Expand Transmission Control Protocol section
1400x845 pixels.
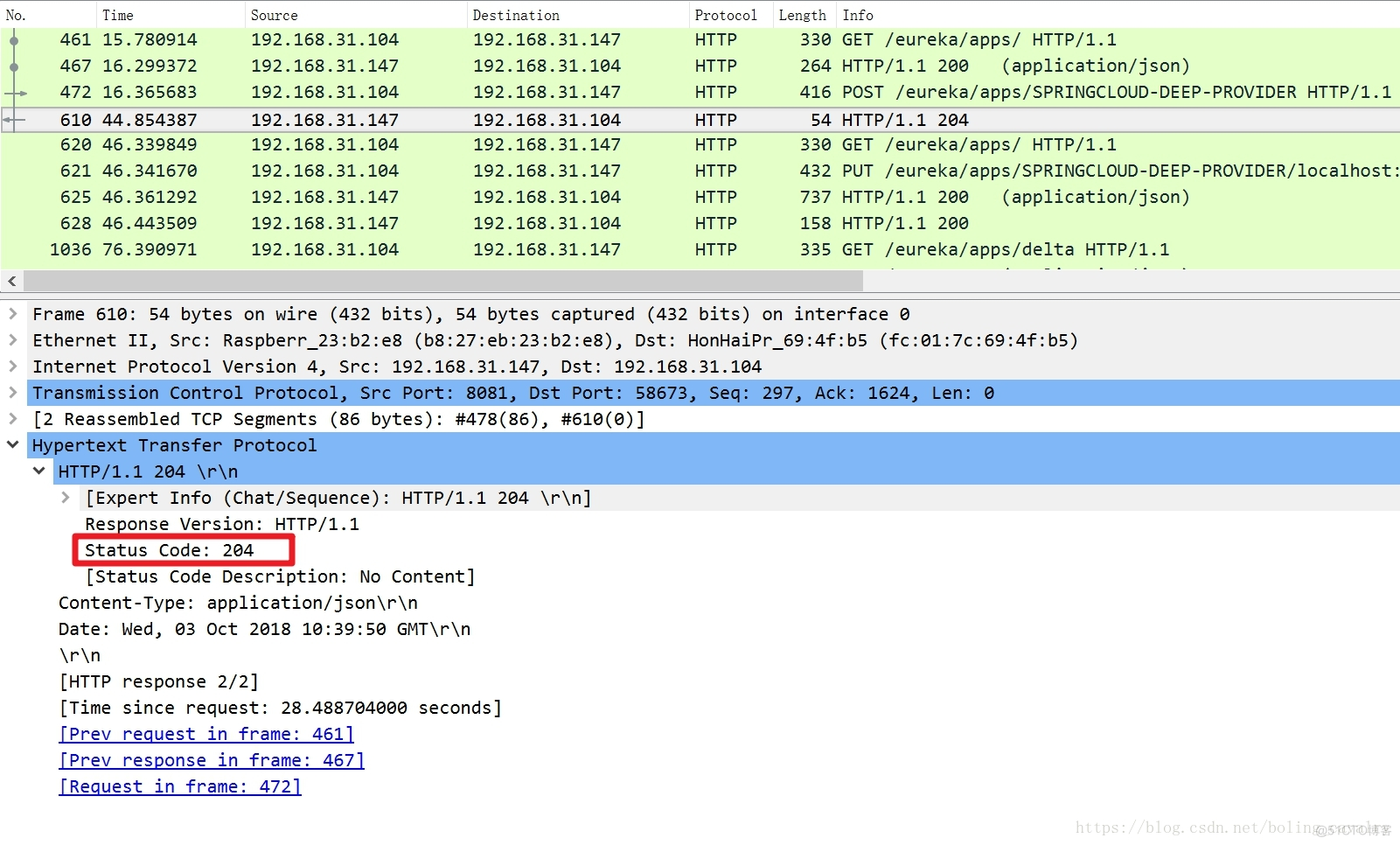click(x=13, y=393)
